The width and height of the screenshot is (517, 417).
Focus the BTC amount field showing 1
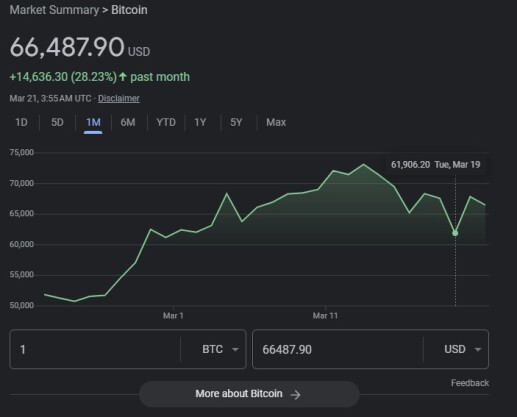click(95, 349)
